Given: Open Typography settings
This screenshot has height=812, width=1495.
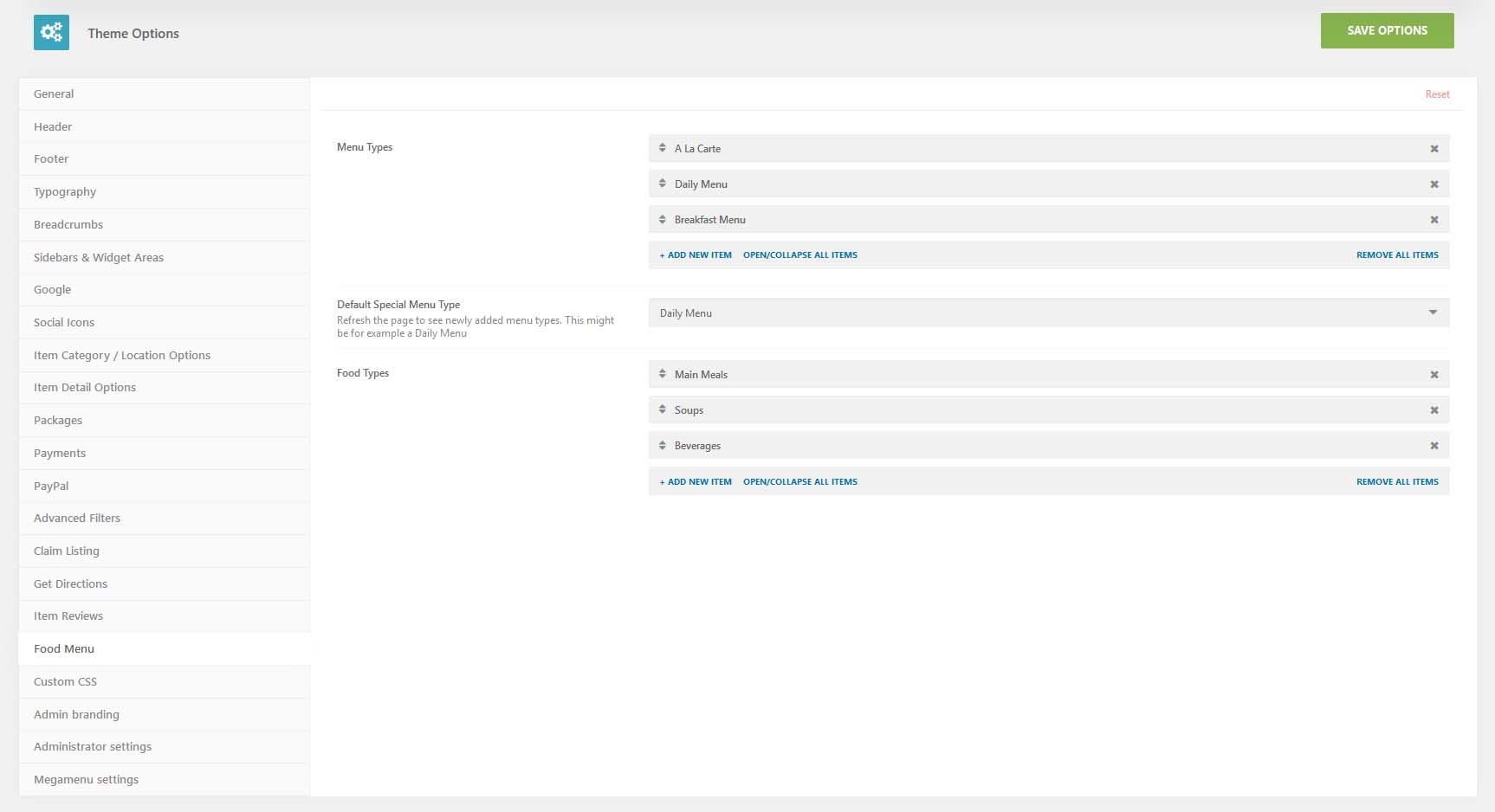Looking at the screenshot, I should (164, 191).
